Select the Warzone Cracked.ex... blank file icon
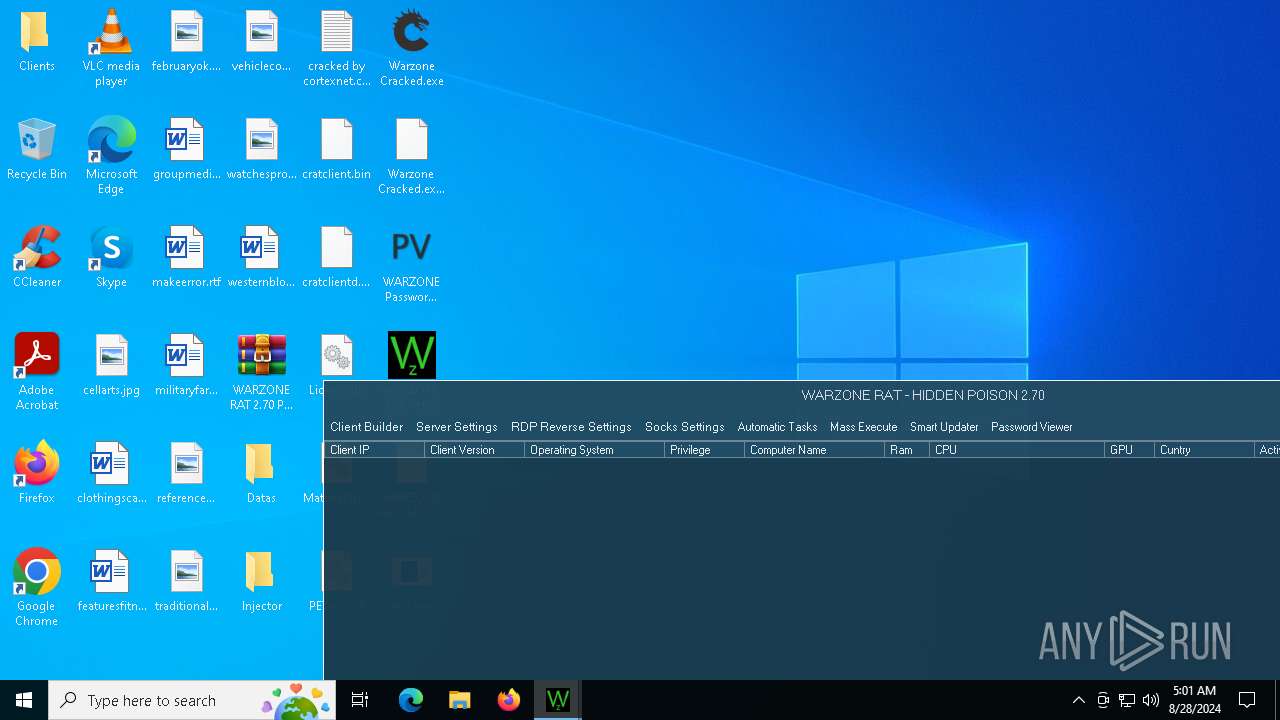The image size is (1280, 720). (411, 140)
